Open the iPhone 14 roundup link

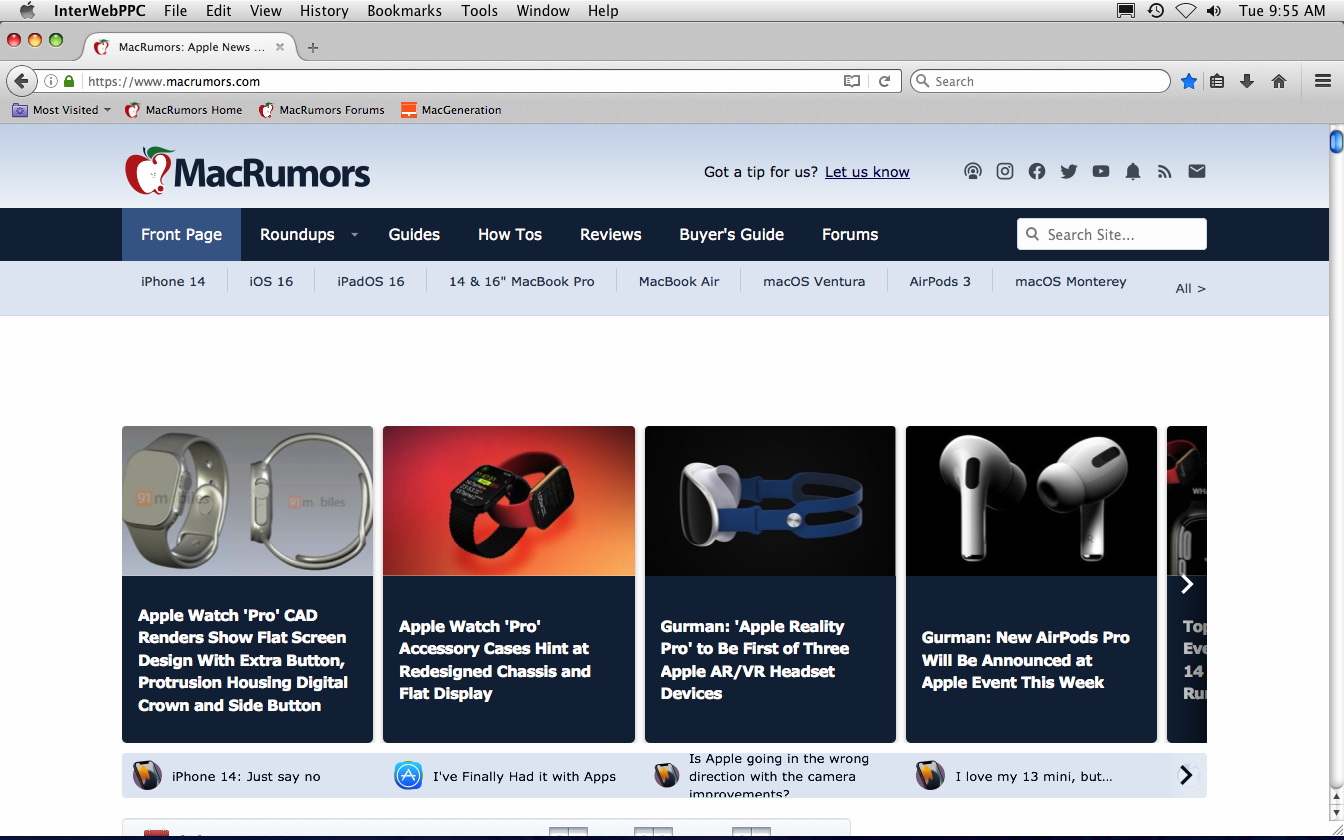(x=173, y=281)
